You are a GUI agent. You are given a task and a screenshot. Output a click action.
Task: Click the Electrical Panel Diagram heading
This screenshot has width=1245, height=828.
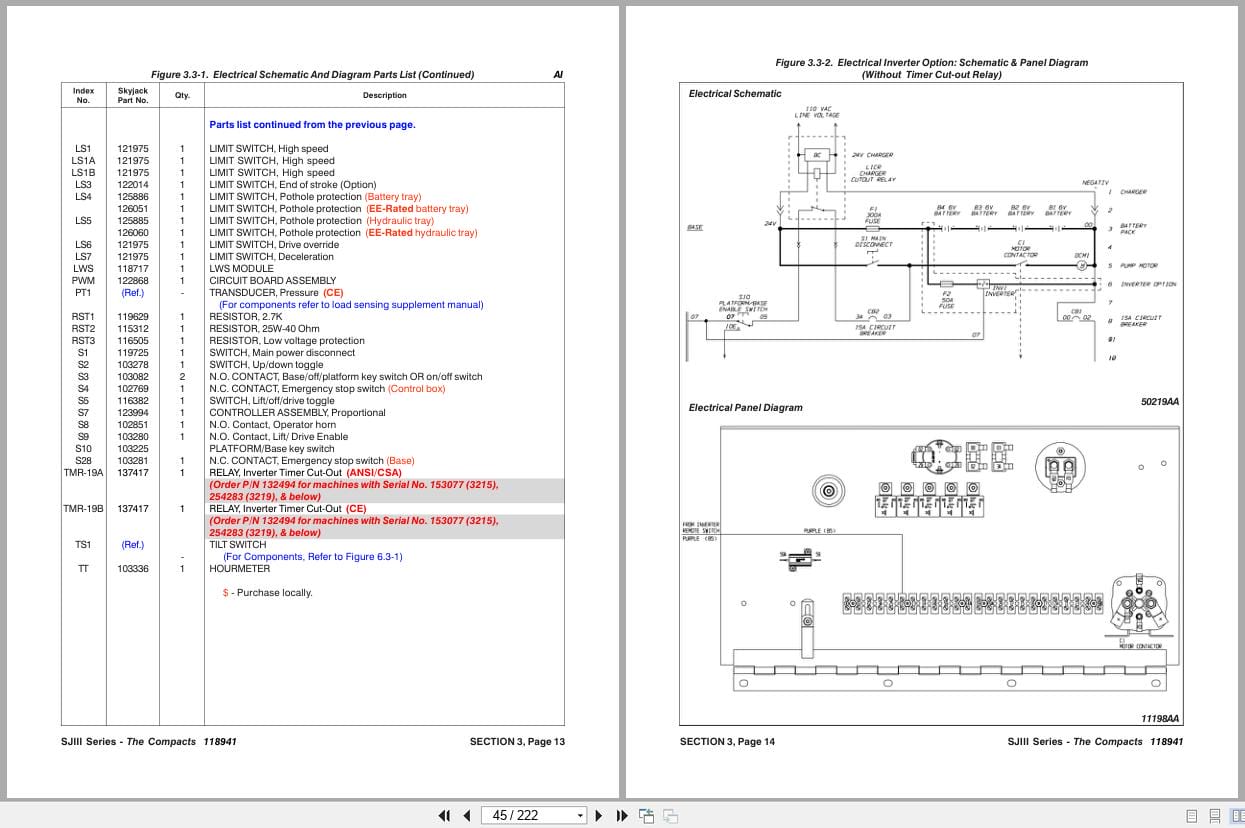click(x=745, y=407)
